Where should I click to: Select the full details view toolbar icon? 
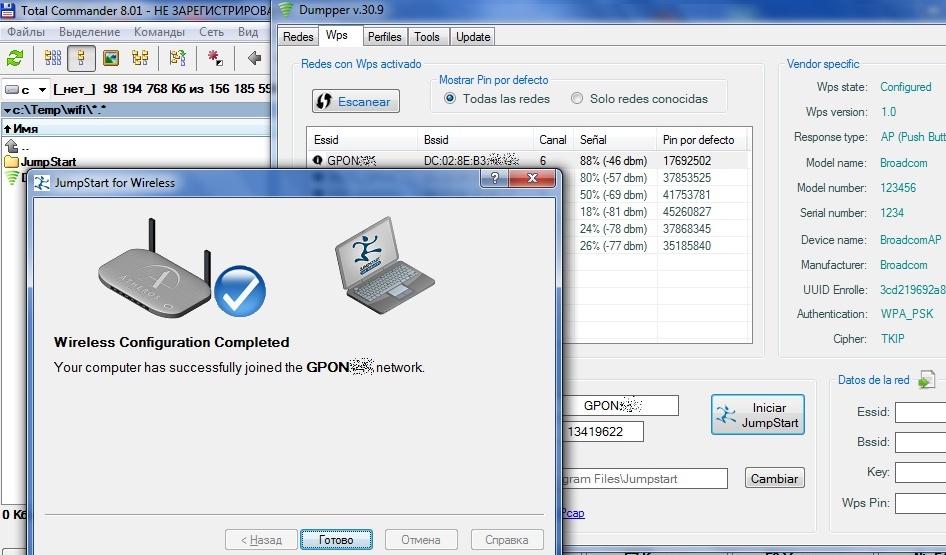coord(81,58)
